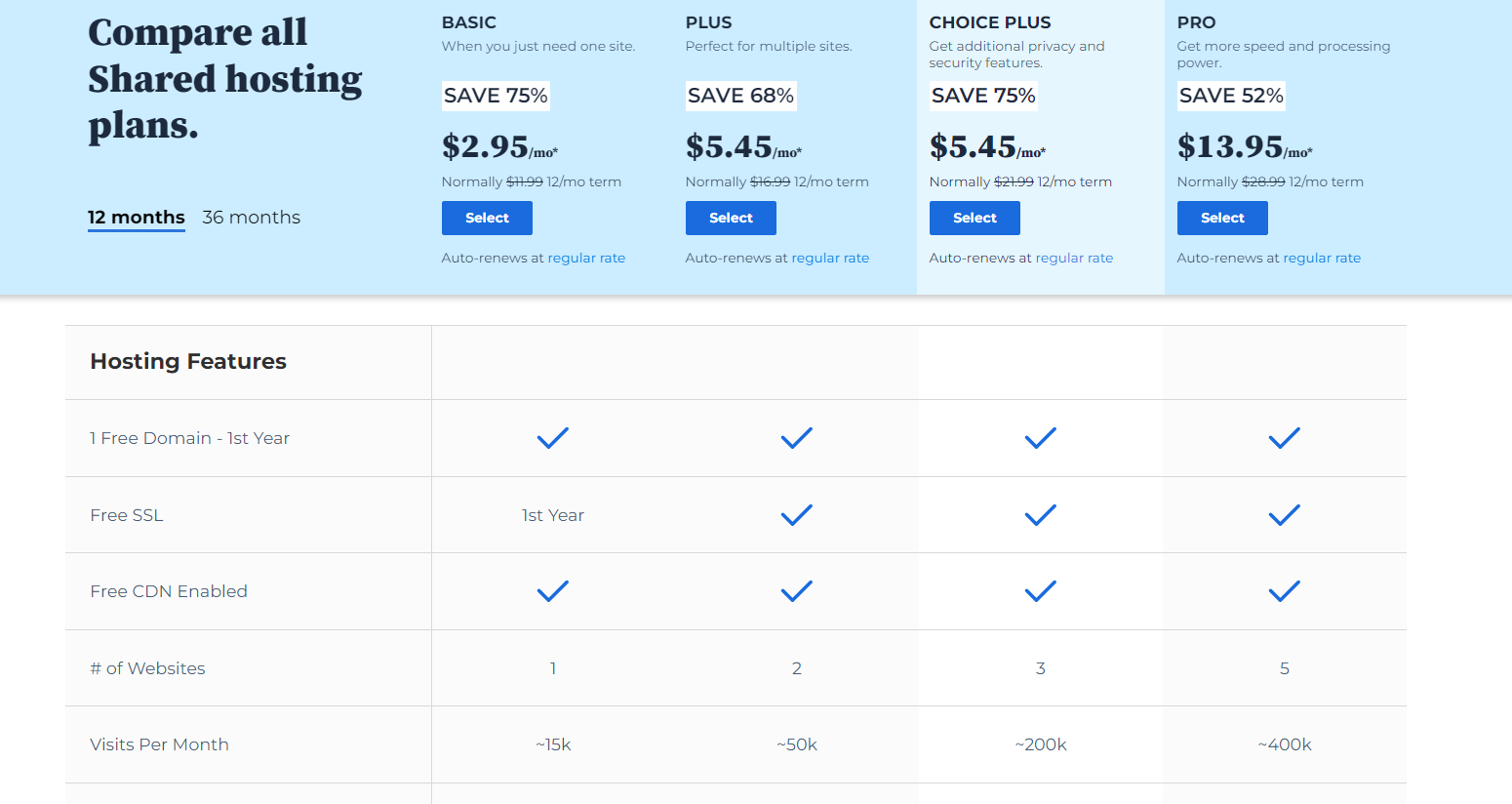Click the websites count '5' for PRO
Screen dimensions: 1512x804
(1285, 668)
